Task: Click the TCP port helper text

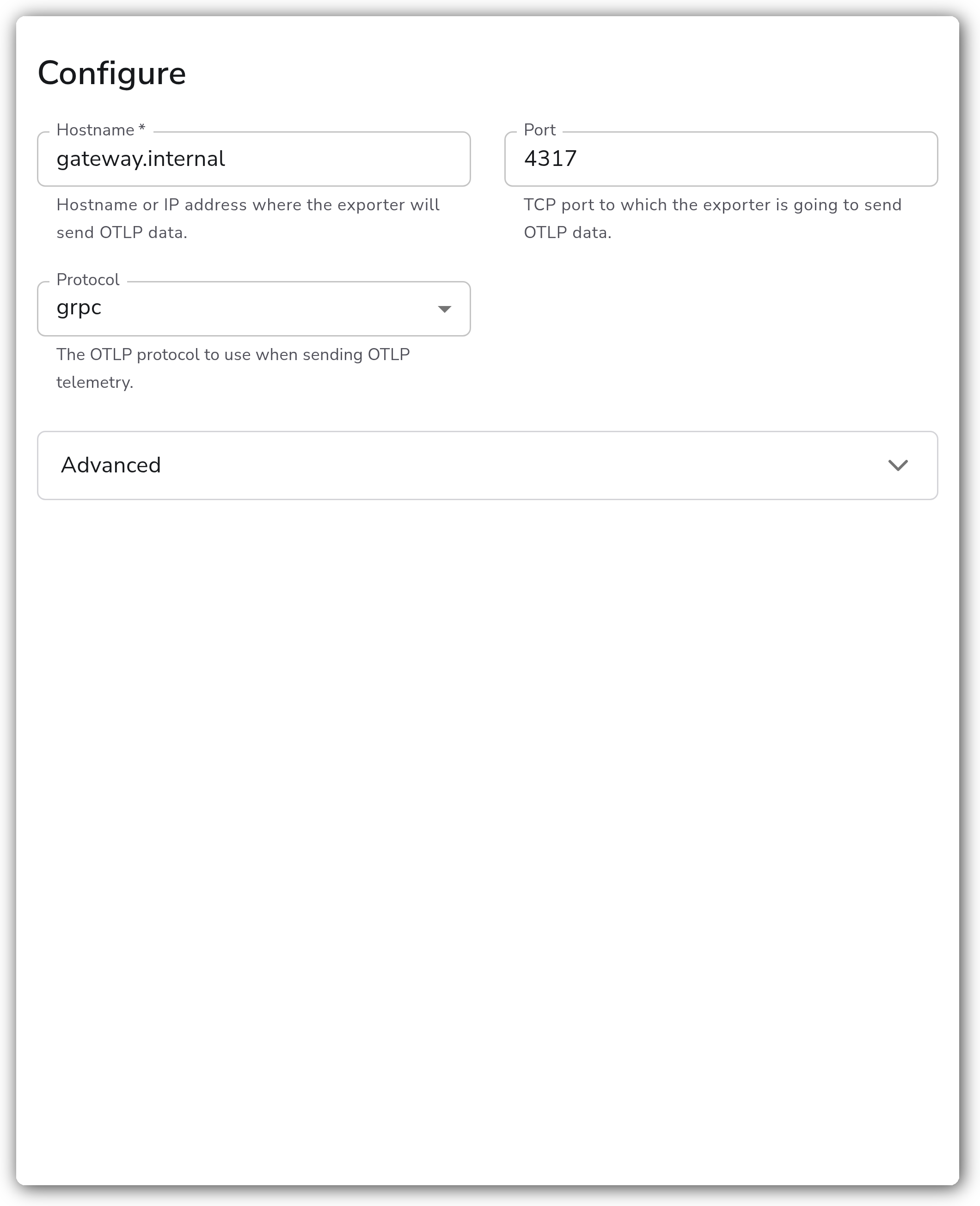Action: [712, 218]
